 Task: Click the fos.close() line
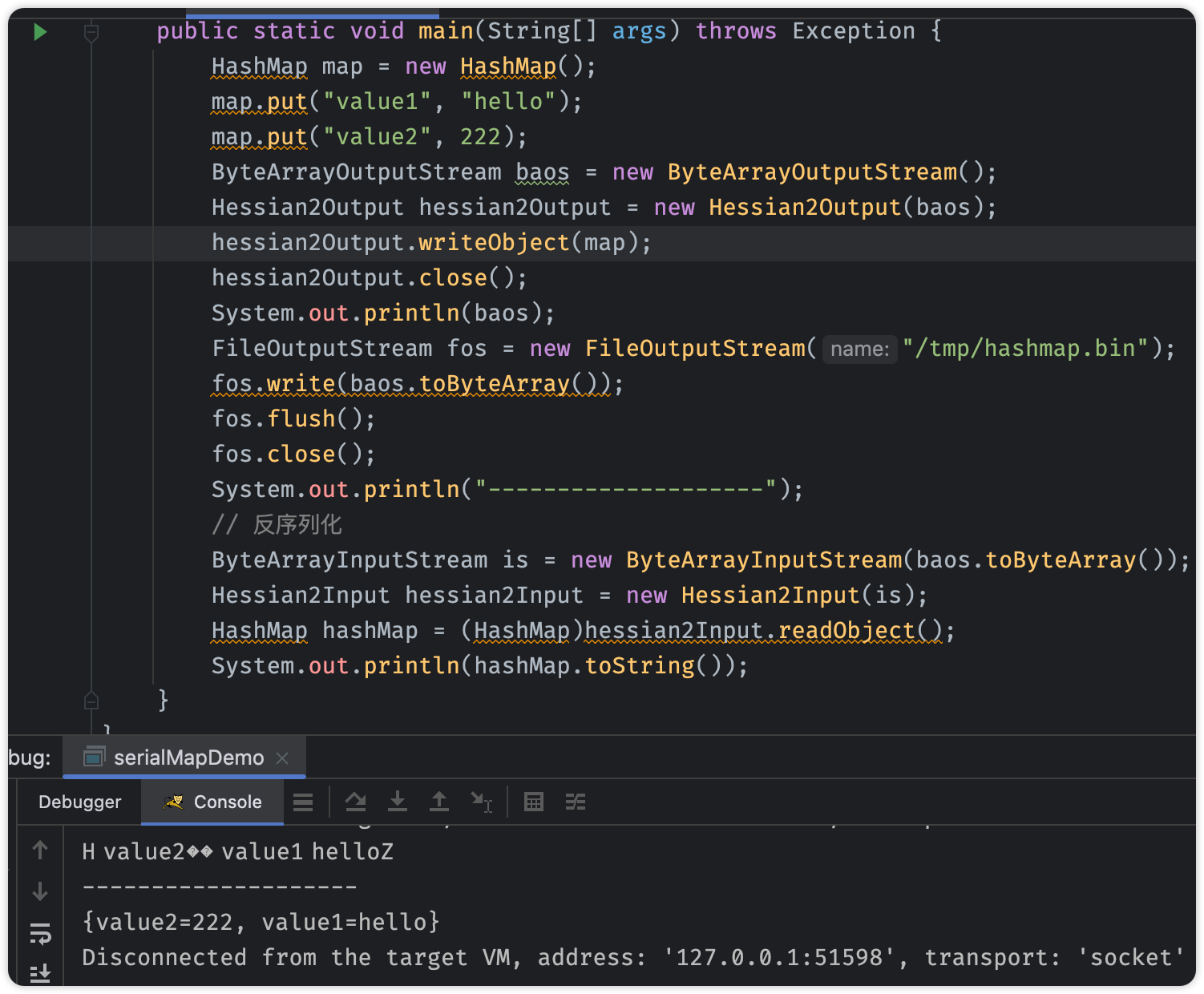click(x=293, y=455)
